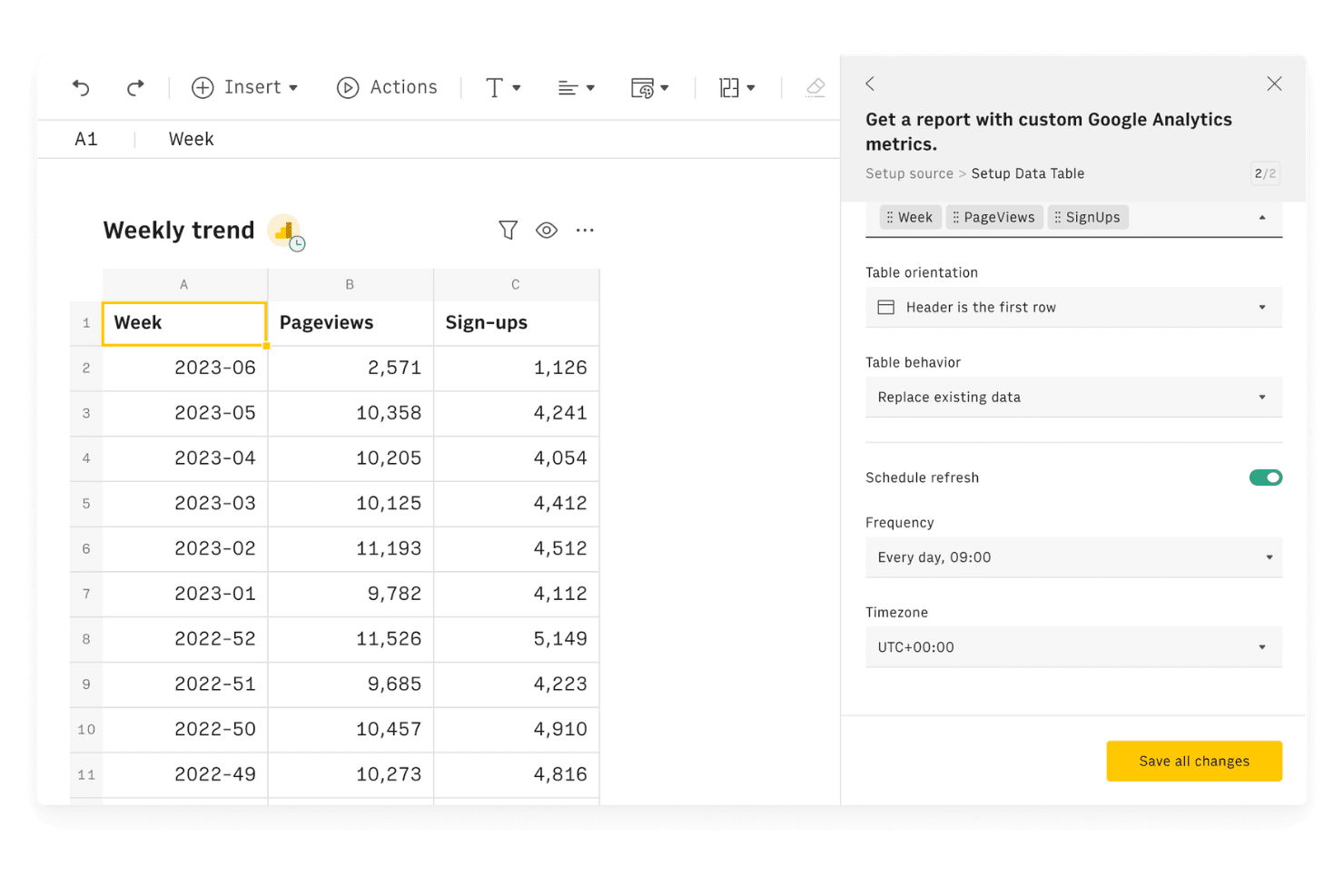Click the 2/2 step indicator
Image resolution: width=1344 pixels, height=896 pixels.
point(1265,173)
